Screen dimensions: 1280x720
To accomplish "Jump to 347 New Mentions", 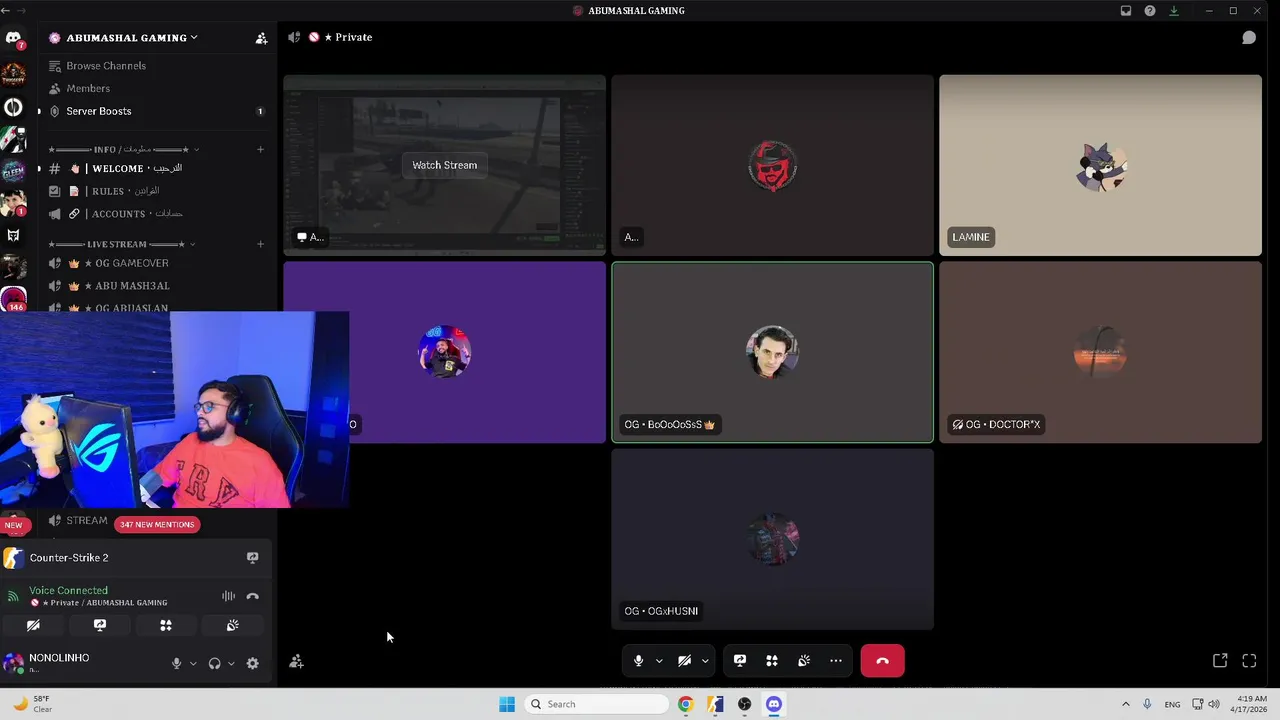I will point(156,524).
